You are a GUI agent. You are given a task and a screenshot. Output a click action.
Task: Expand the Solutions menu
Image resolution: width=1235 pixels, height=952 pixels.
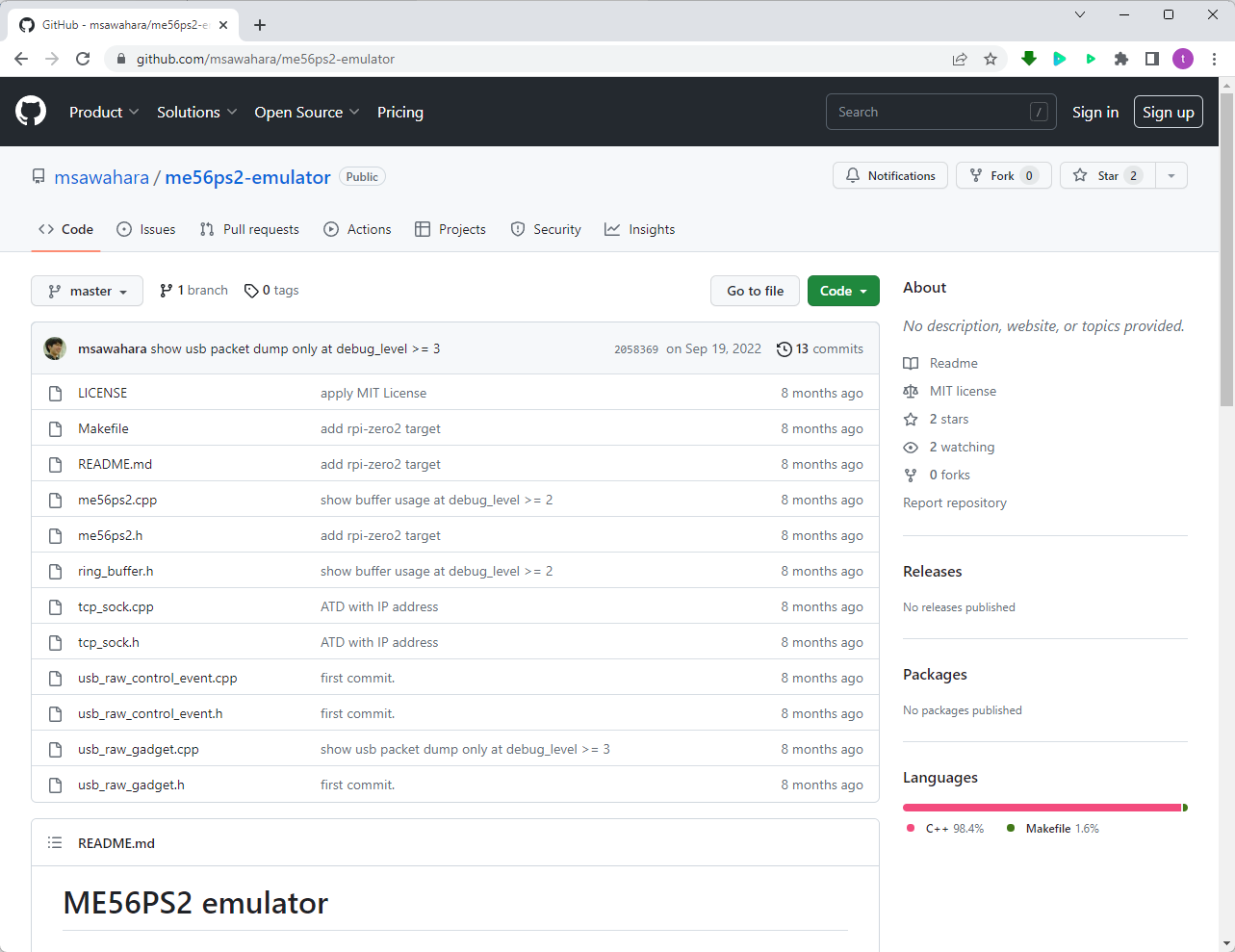[x=196, y=112]
